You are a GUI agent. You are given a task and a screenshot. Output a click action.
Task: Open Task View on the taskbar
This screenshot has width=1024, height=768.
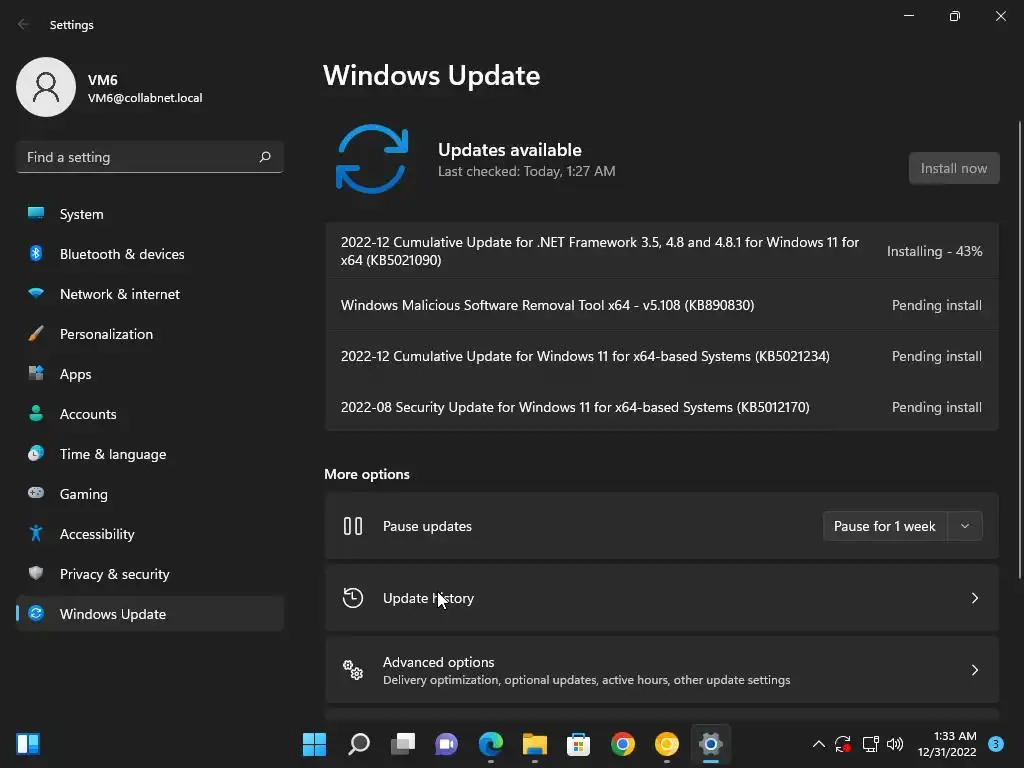point(403,744)
